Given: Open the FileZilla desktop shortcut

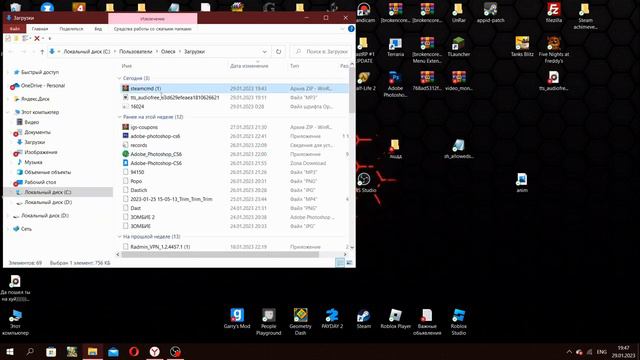Looking at the screenshot, I should [553, 12].
